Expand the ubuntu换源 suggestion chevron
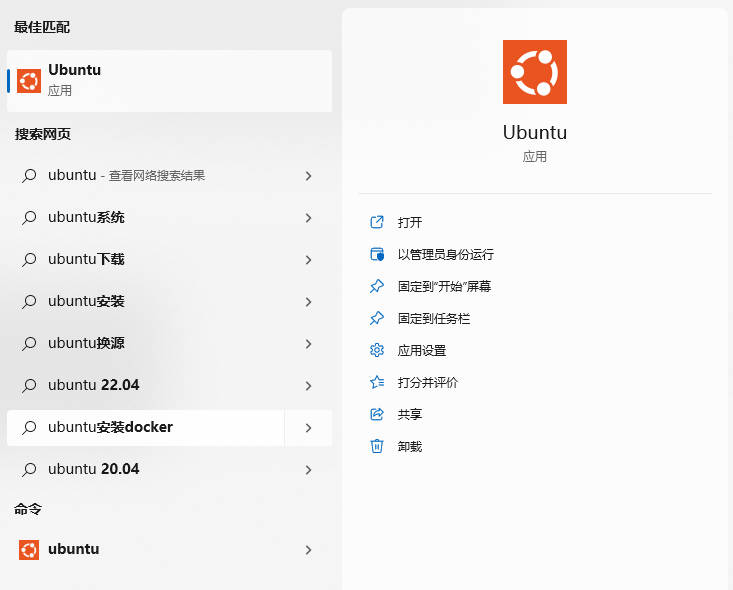Screen dimensions: 733x590 point(308,344)
